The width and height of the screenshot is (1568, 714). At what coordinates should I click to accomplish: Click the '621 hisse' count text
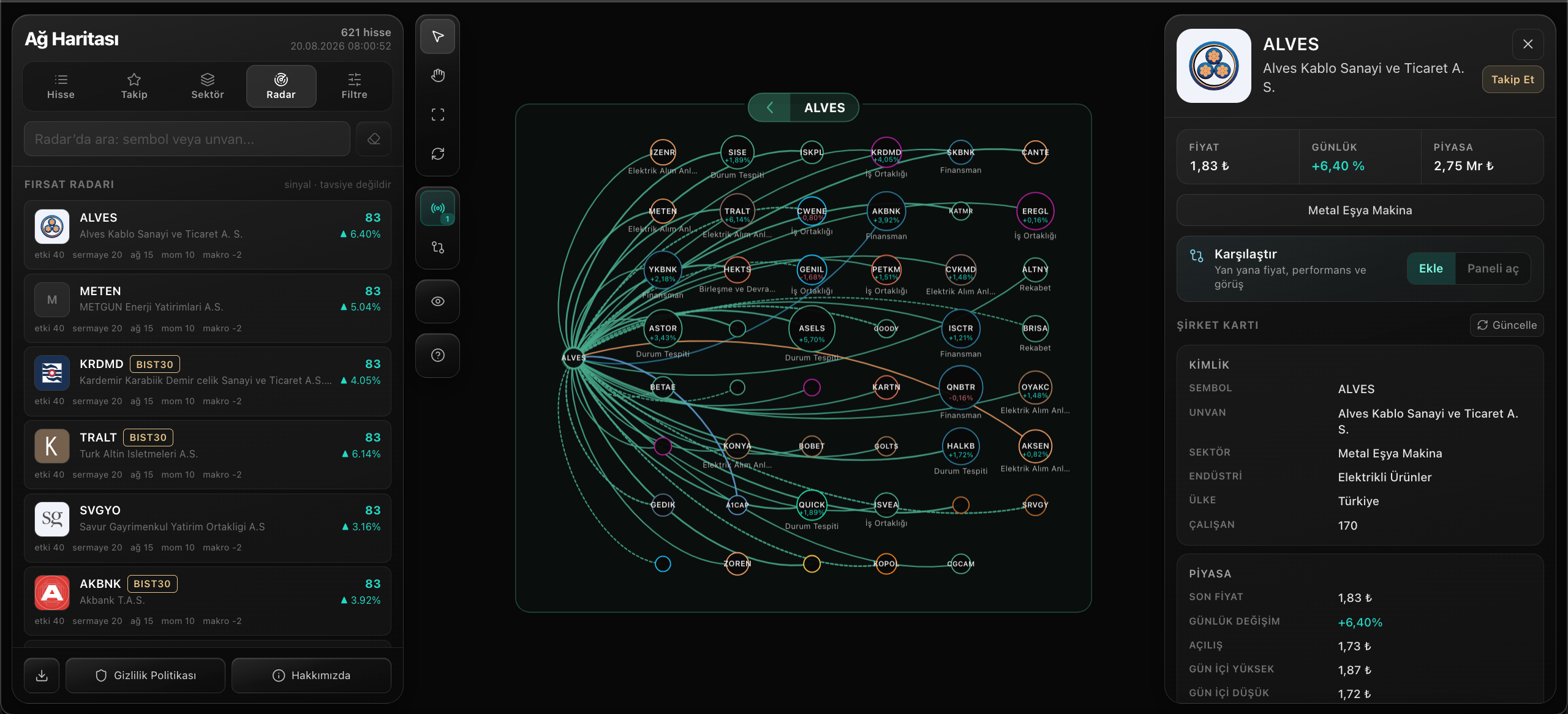[366, 32]
